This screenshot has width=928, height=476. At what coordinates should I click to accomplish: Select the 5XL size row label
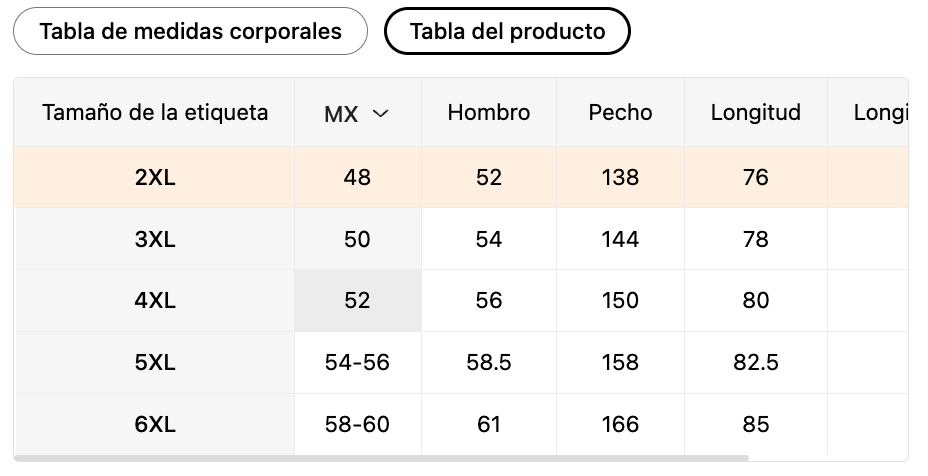click(x=155, y=363)
